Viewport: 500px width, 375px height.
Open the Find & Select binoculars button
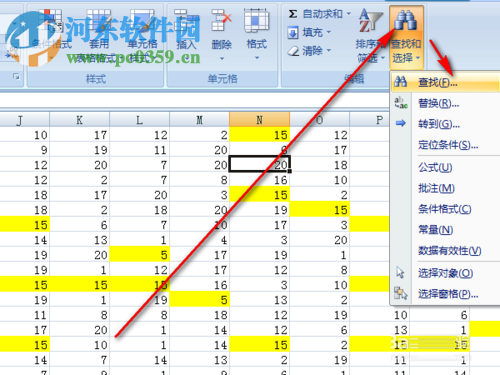click(406, 37)
